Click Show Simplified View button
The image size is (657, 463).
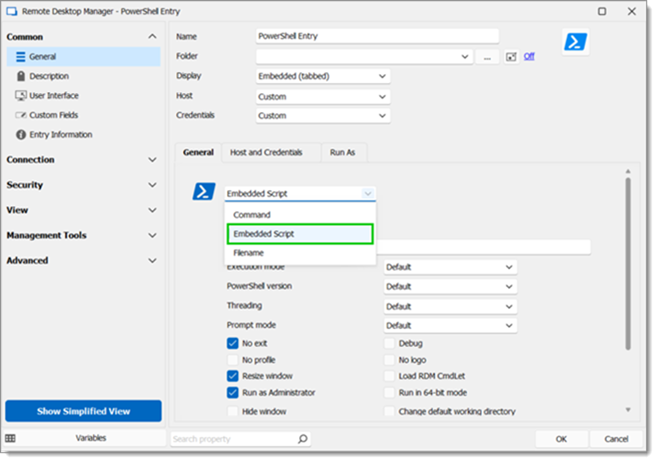point(83,411)
